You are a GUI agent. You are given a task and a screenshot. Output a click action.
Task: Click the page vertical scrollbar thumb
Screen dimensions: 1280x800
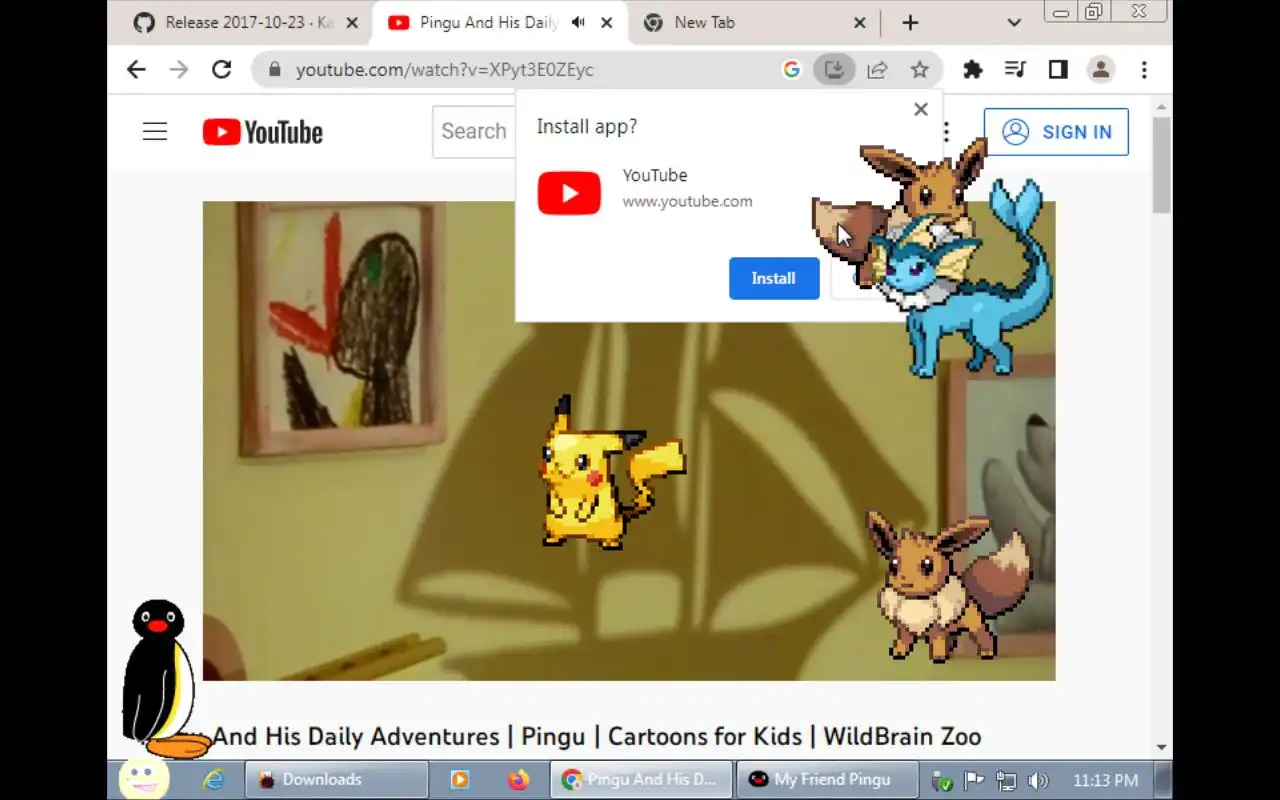point(1161,165)
